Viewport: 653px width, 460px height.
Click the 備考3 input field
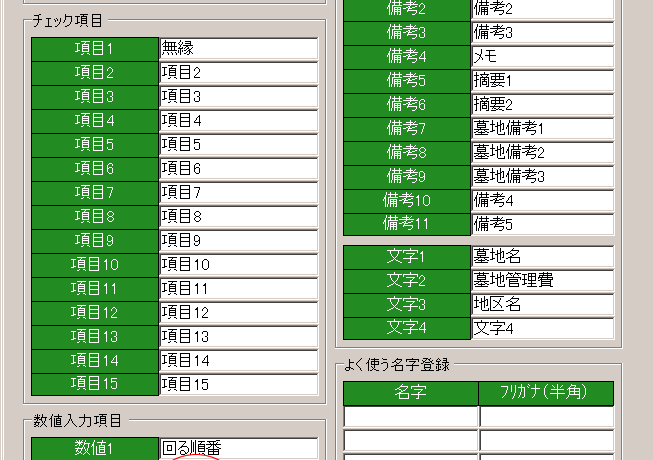coord(543,32)
